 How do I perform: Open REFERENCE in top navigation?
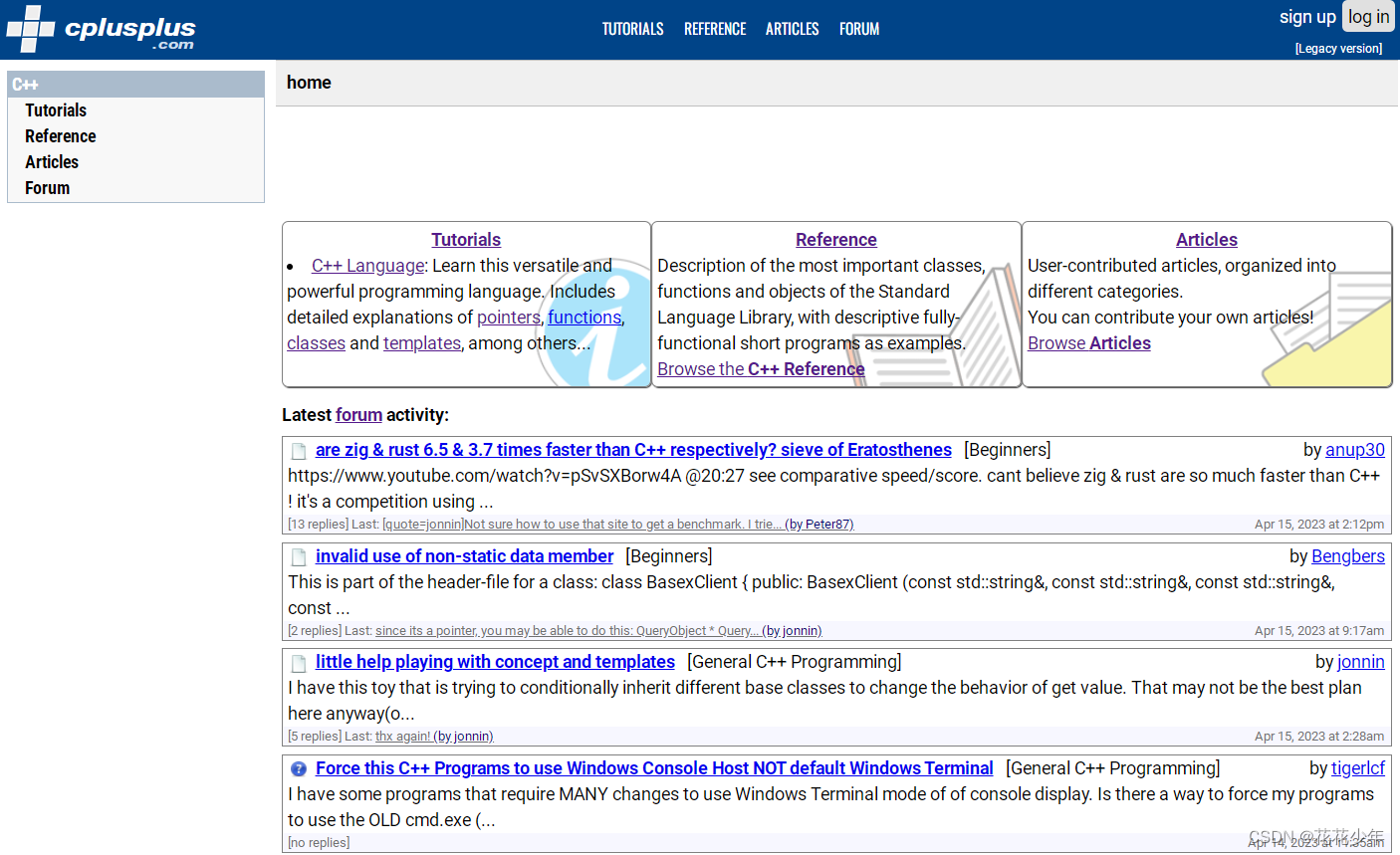[x=715, y=29]
